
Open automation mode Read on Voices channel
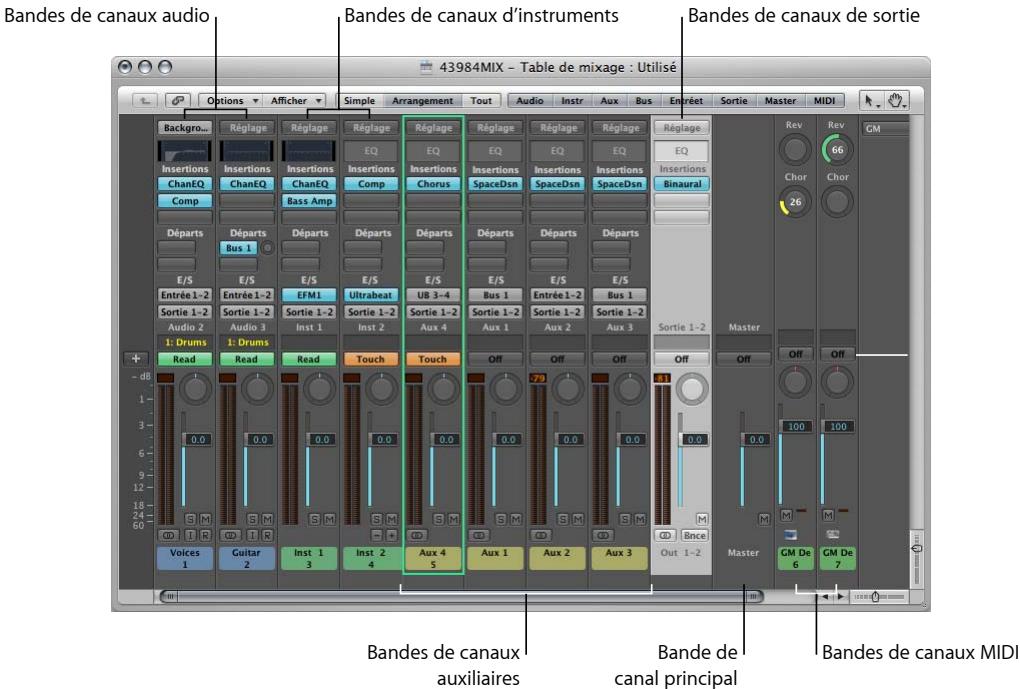click(x=184, y=359)
